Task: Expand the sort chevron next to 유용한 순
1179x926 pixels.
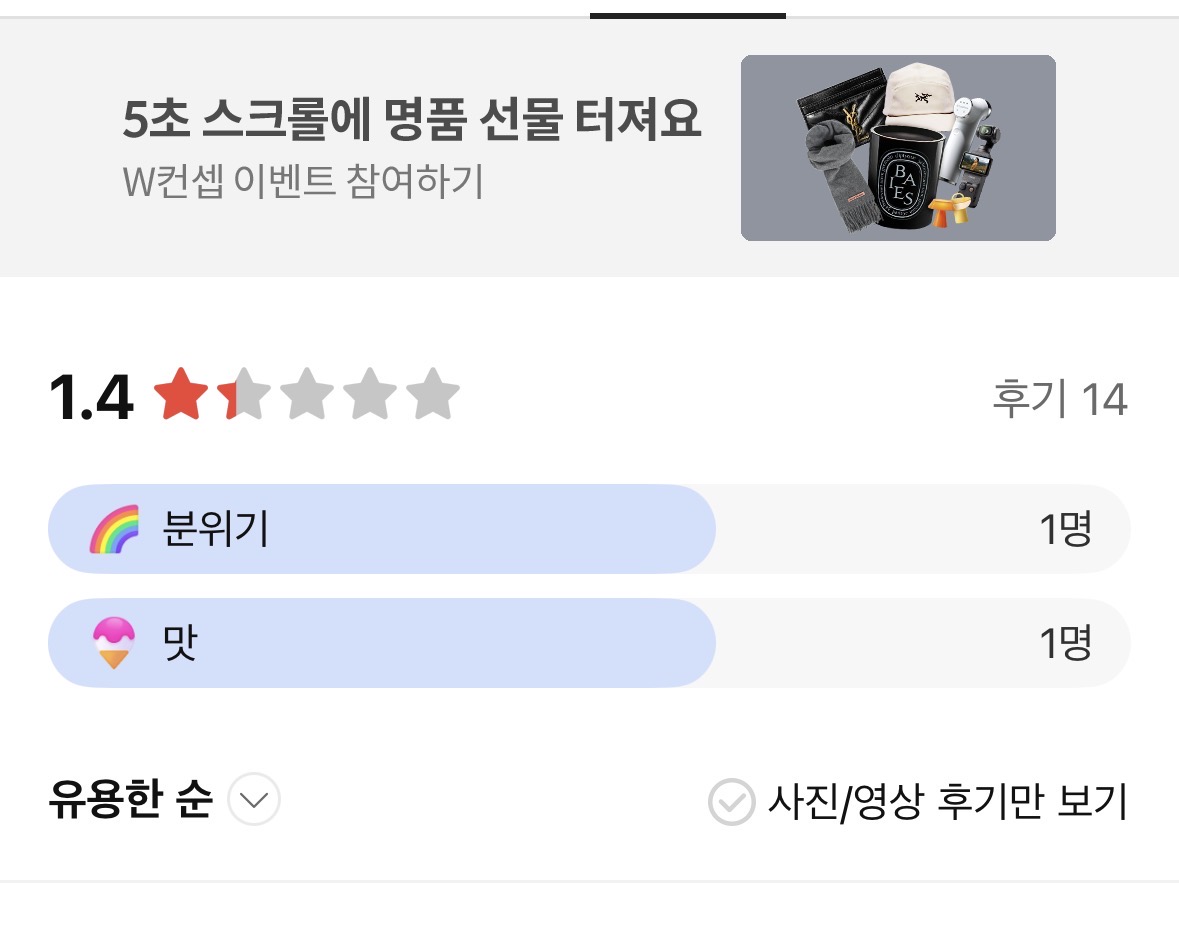Action: click(254, 801)
